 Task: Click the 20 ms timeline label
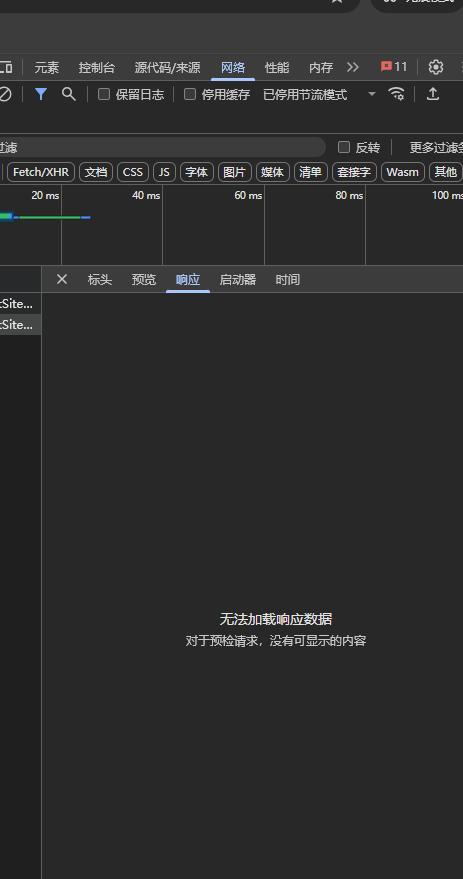tap(45, 195)
